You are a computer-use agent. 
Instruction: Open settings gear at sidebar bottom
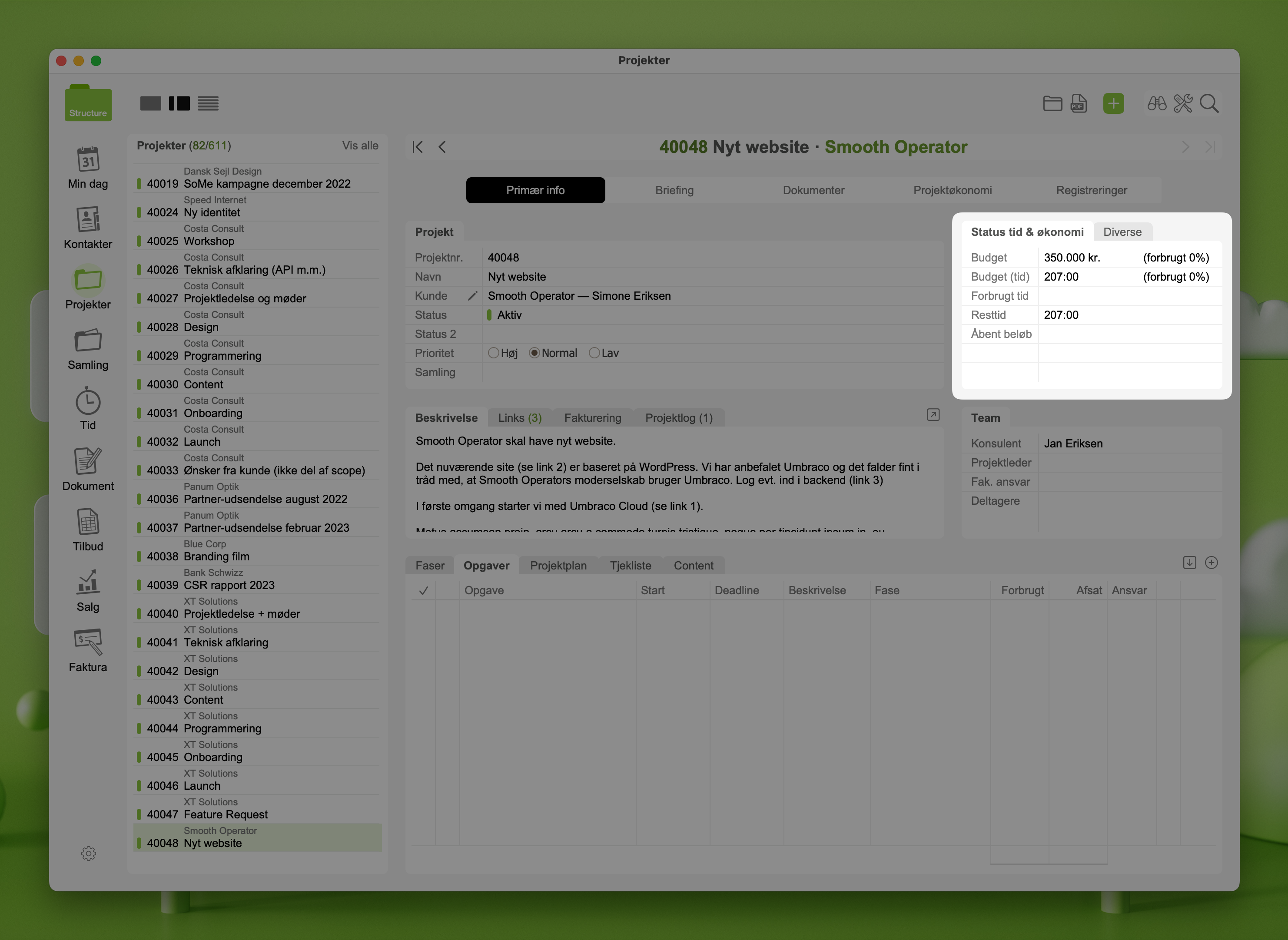pos(88,853)
